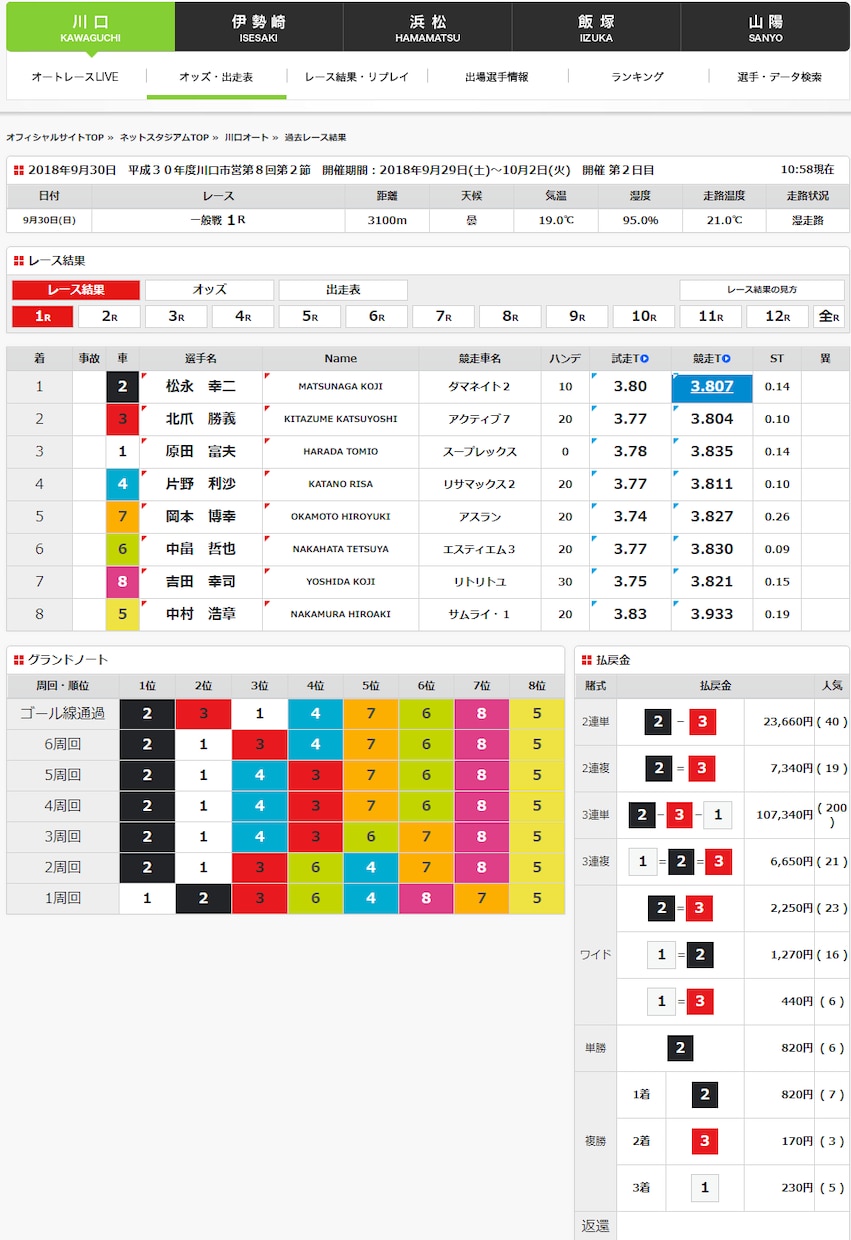This screenshot has height=1240, width=851.
Task: Click the 1周回 row label in グランドノート
Action: click(63, 898)
